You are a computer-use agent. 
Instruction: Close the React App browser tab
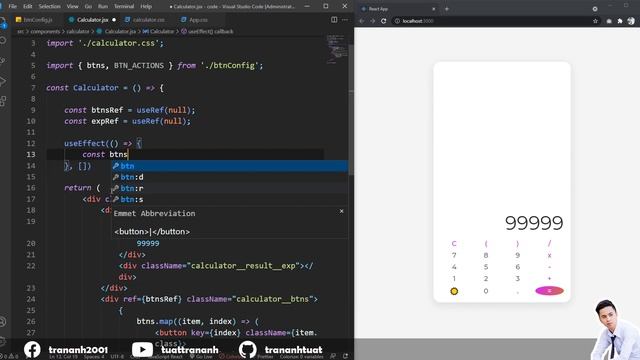[x=433, y=9]
